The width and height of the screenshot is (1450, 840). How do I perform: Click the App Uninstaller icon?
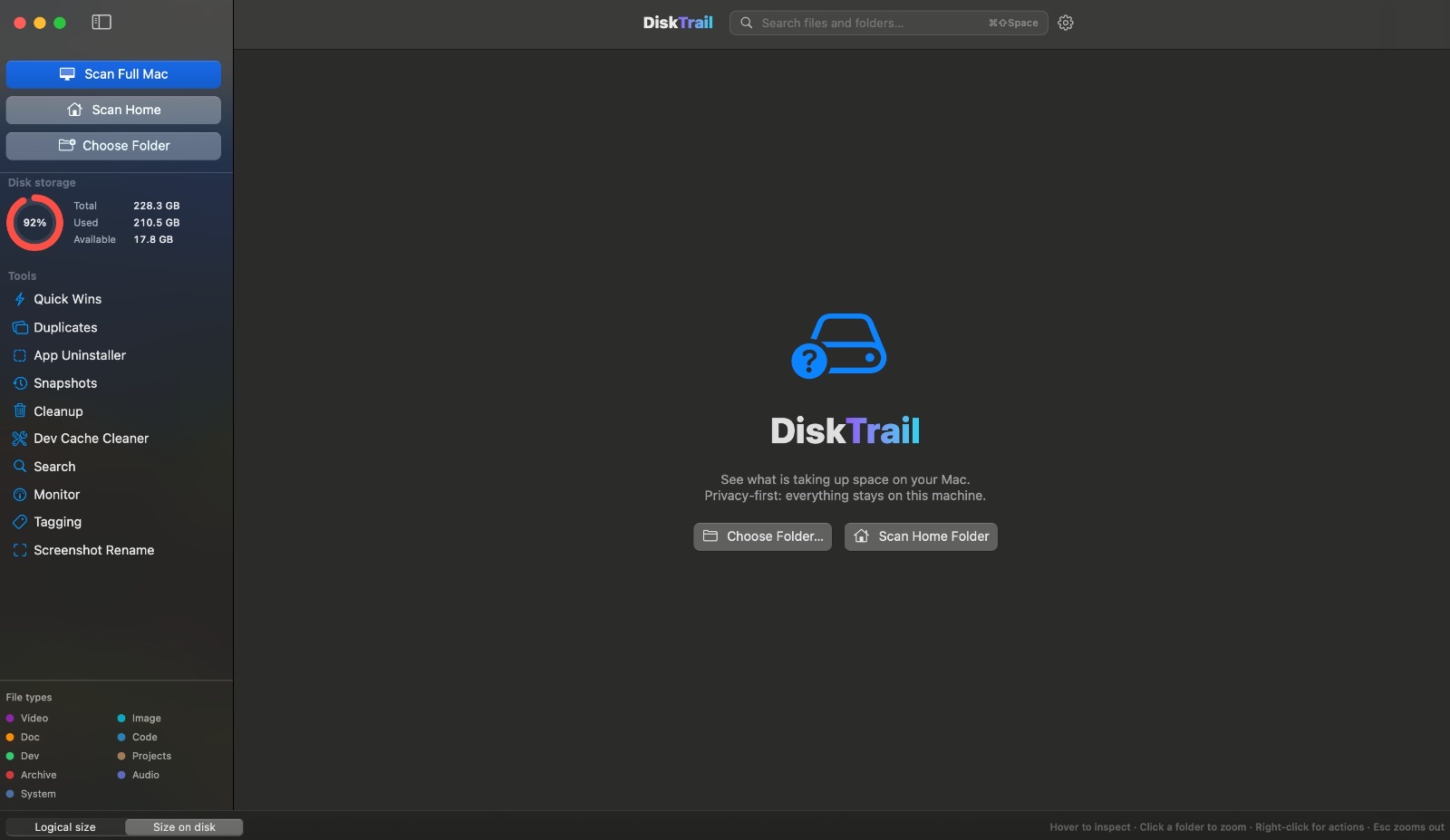20,355
